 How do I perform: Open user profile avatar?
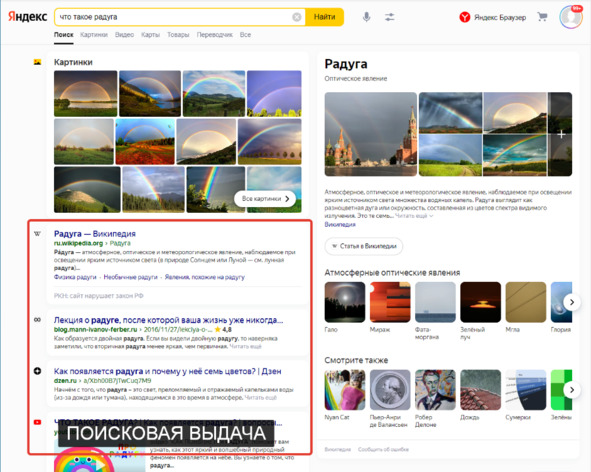[571, 17]
